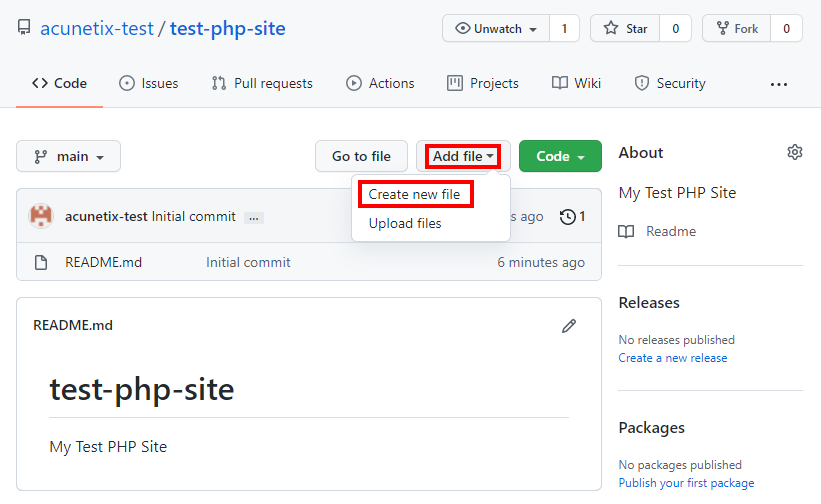
Task: Click the Go to file button
Action: pos(361,156)
